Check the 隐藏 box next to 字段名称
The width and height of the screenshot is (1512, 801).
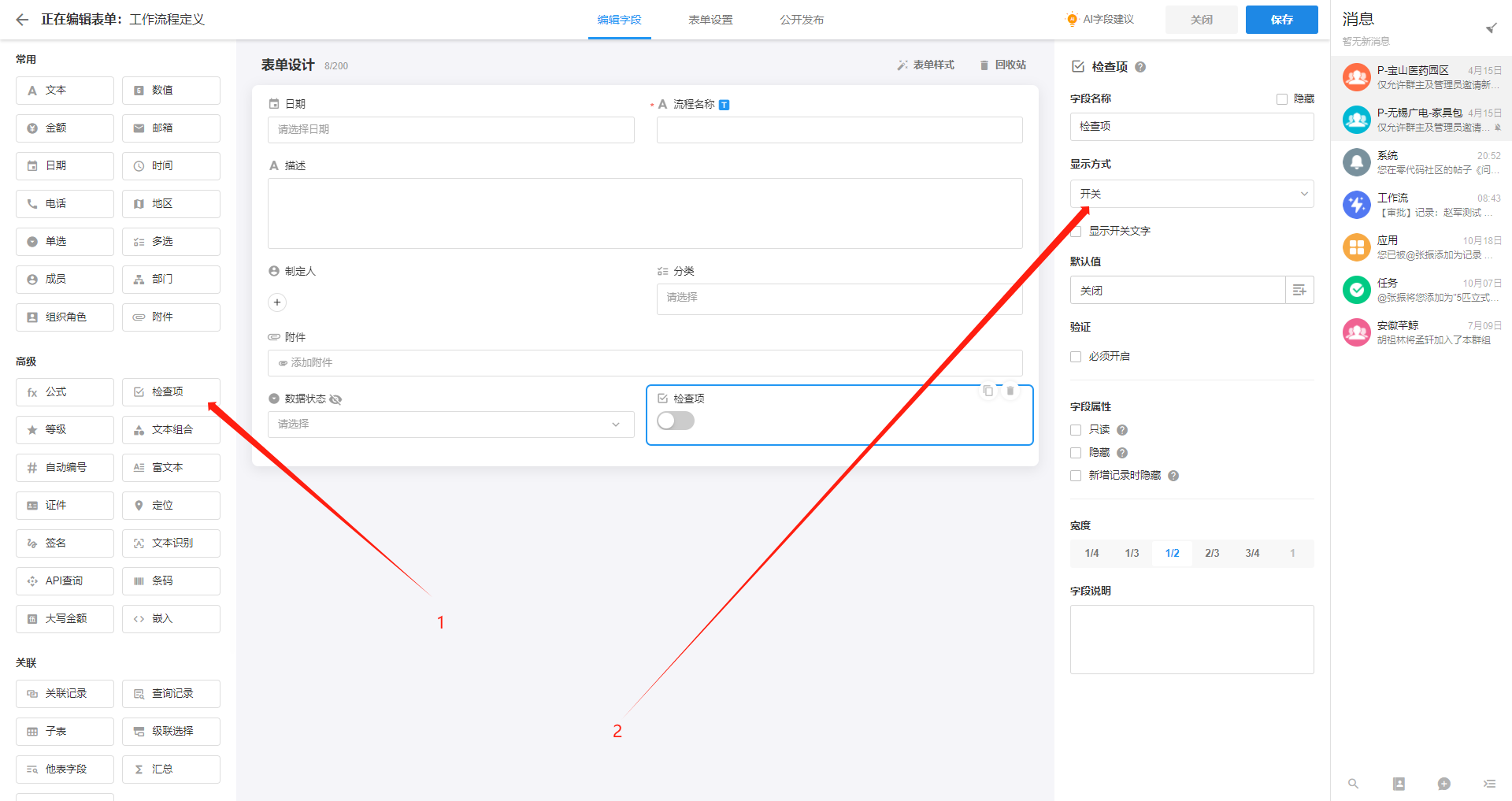(x=1282, y=99)
